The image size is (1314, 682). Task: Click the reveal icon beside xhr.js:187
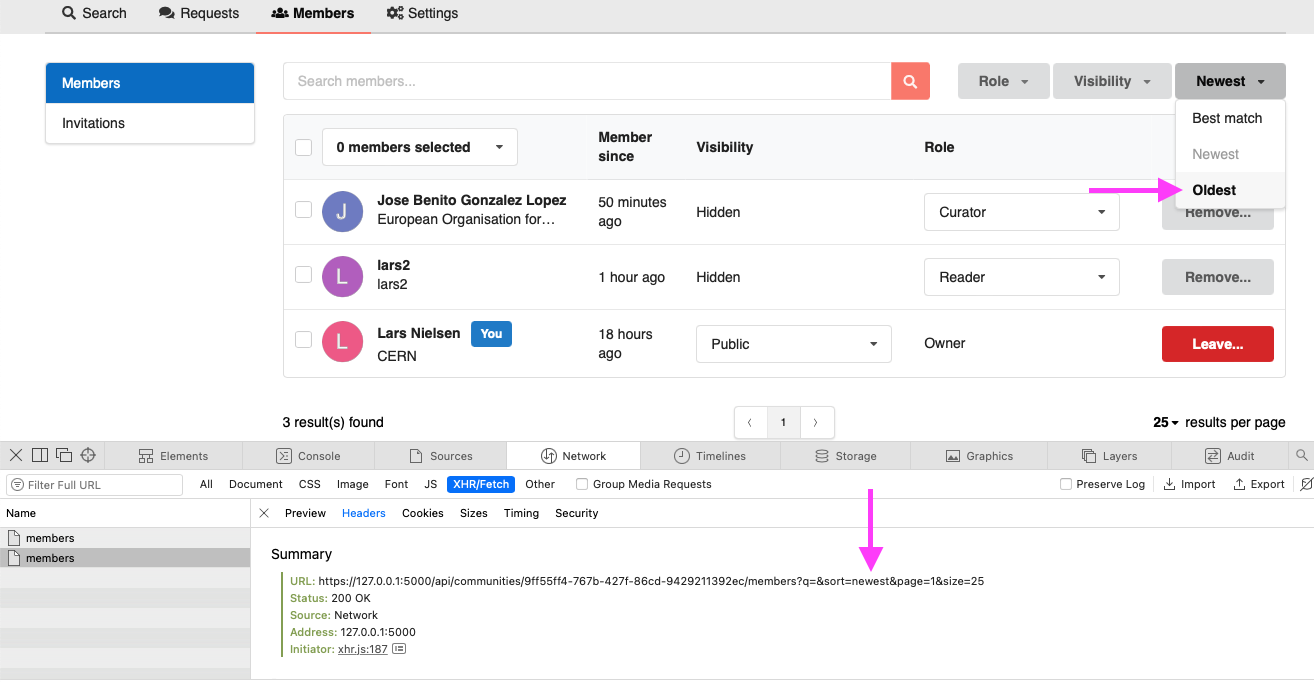[398, 648]
